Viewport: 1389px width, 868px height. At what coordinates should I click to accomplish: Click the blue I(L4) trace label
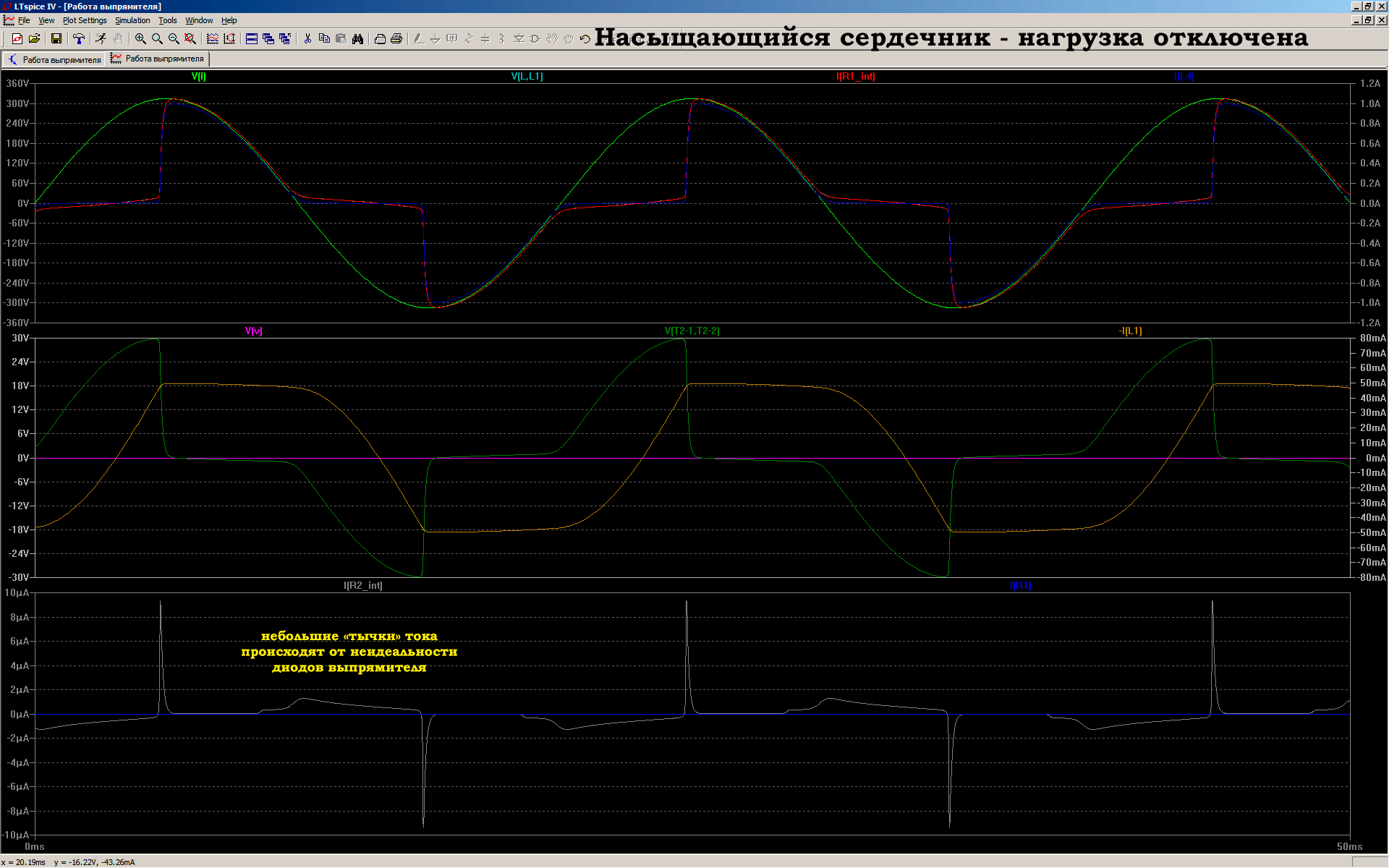coord(1184,76)
